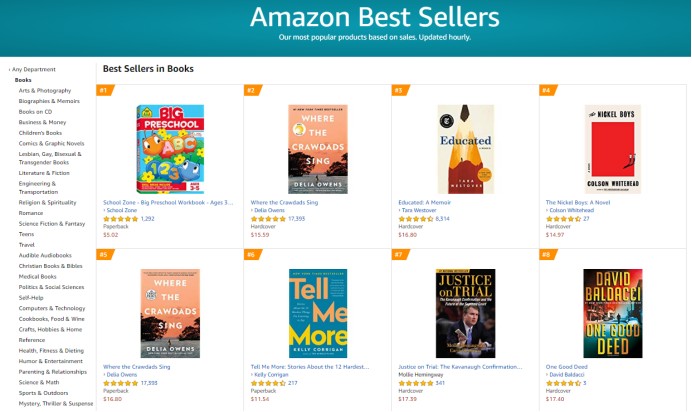Open the Cookbooks, Food & Wine category
The image size is (692, 412).
(51, 319)
